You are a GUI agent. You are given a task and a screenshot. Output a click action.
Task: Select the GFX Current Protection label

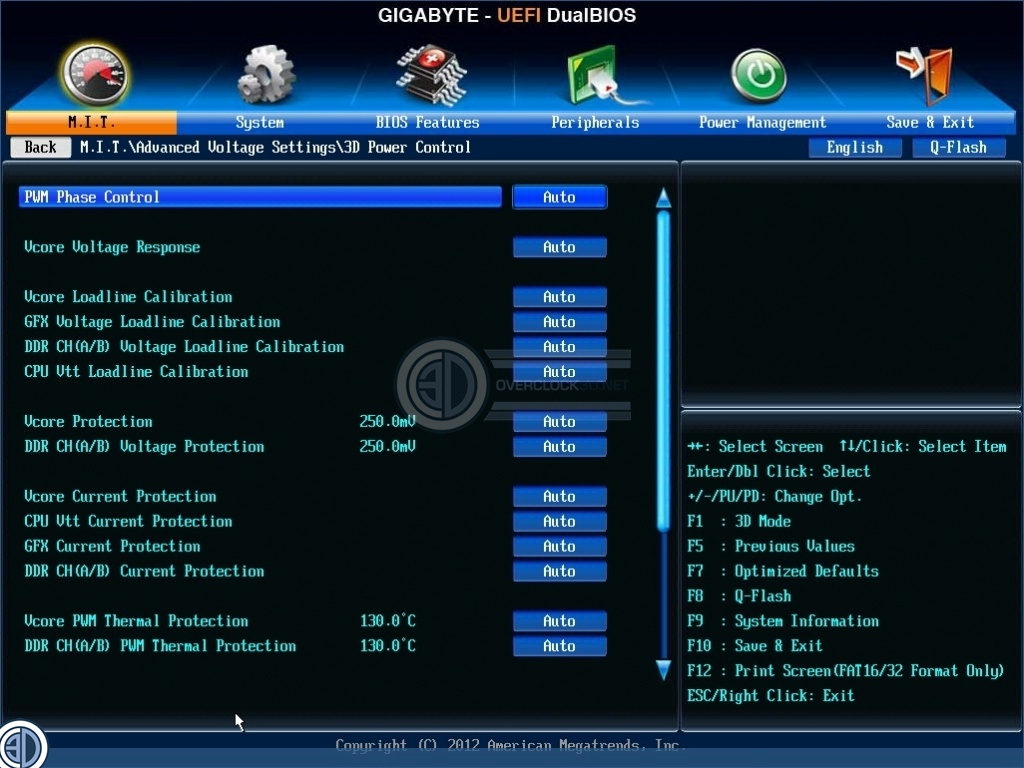pyautogui.click(x=112, y=546)
